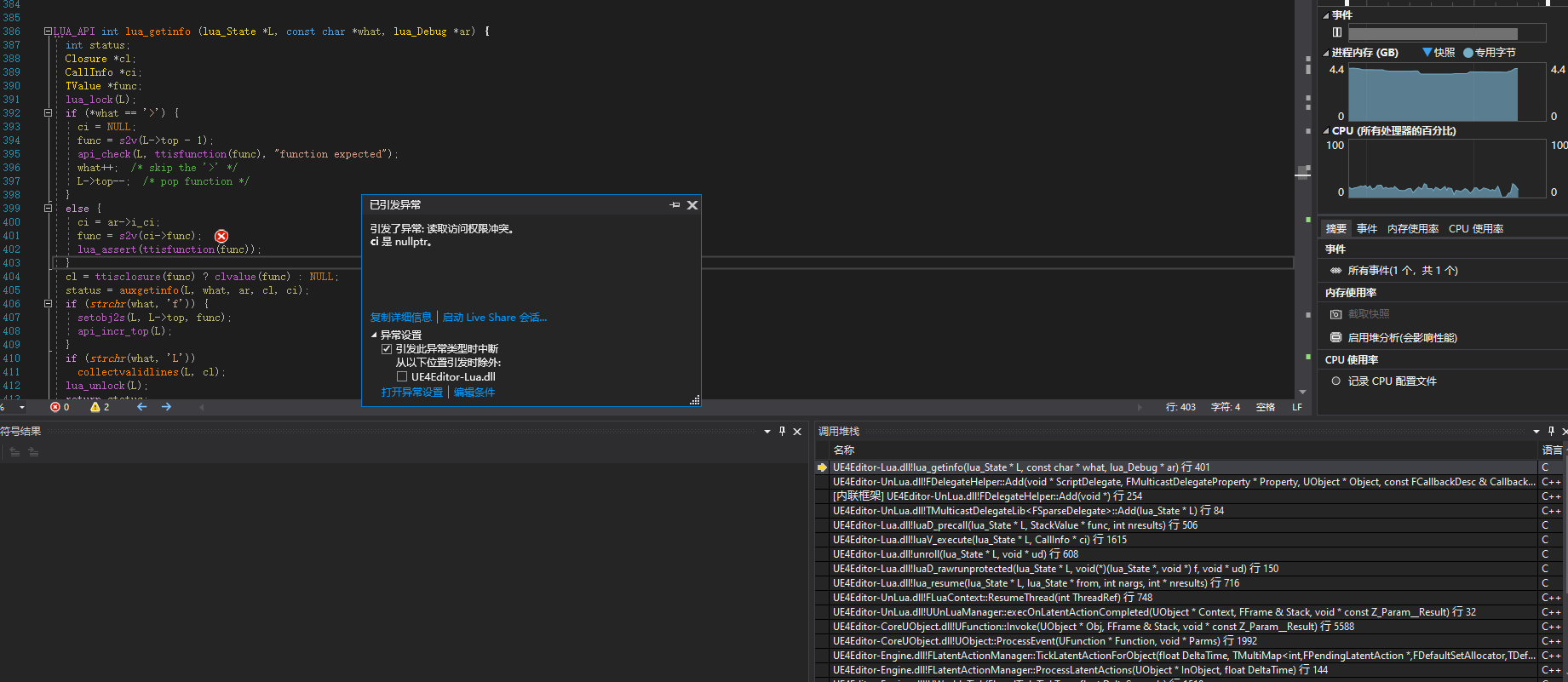Click the all events glasses icon
The height and width of the screenshot is (682, 1568).
click(1335, 271)
